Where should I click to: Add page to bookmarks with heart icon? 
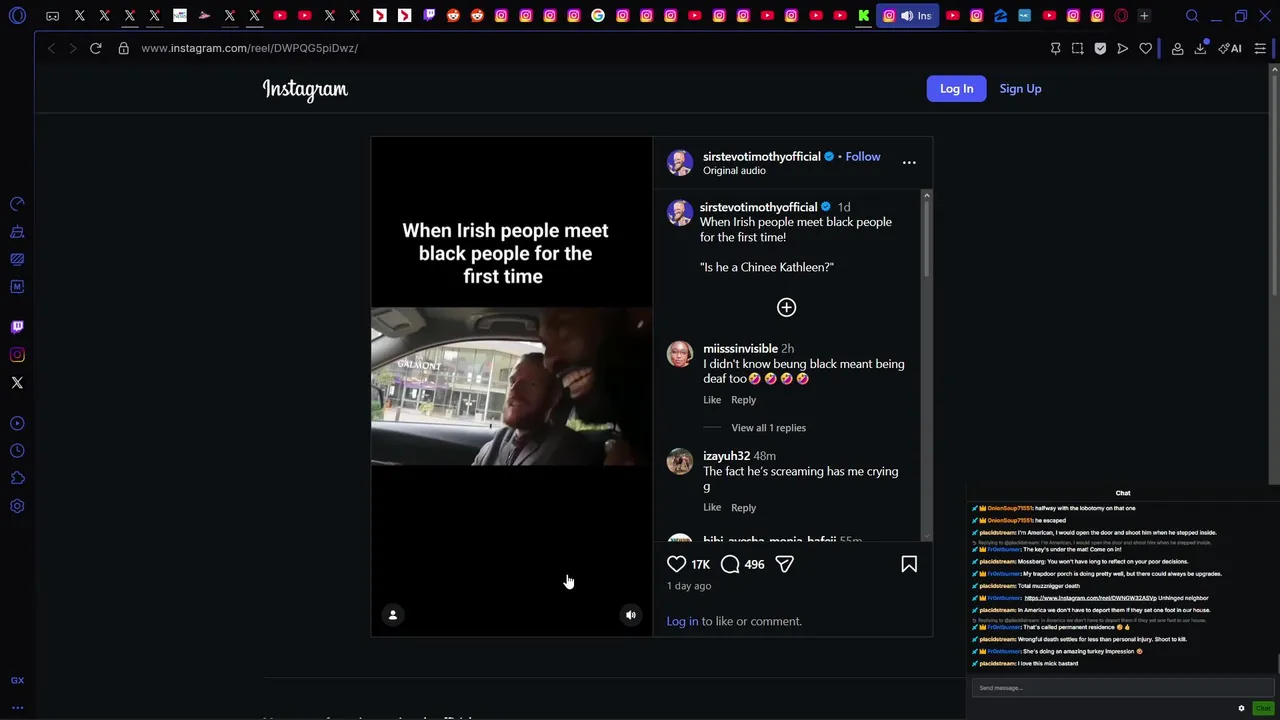pyautogui.click(x=1146, y=48)
